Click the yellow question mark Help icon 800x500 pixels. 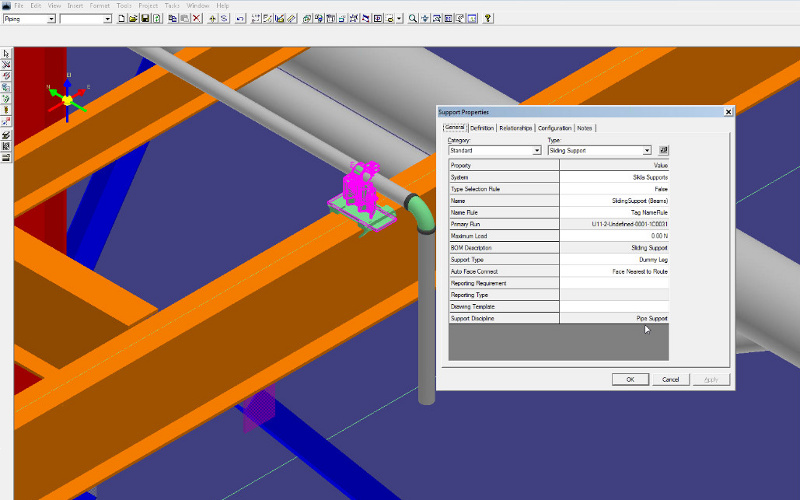point(488,18)
